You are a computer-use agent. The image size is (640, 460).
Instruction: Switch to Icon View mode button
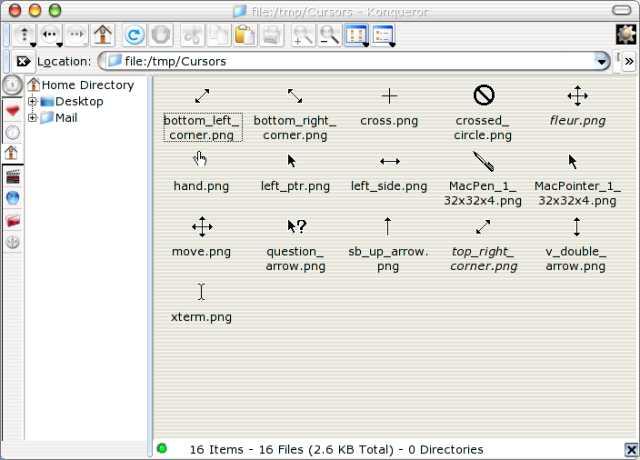tap(355, 35)
